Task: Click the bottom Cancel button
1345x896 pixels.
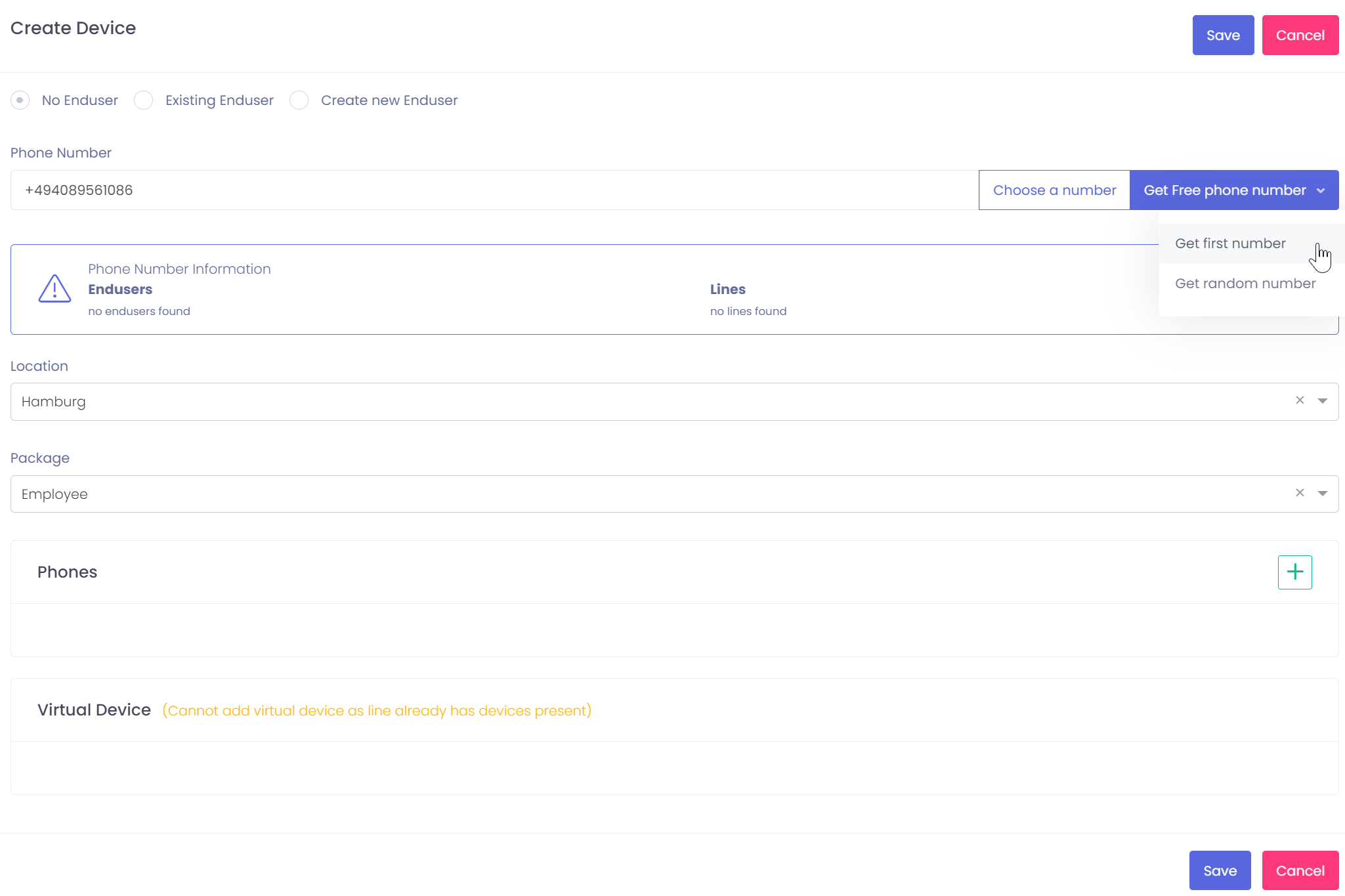Action: pyautogui.click(x=1300, y=871)
